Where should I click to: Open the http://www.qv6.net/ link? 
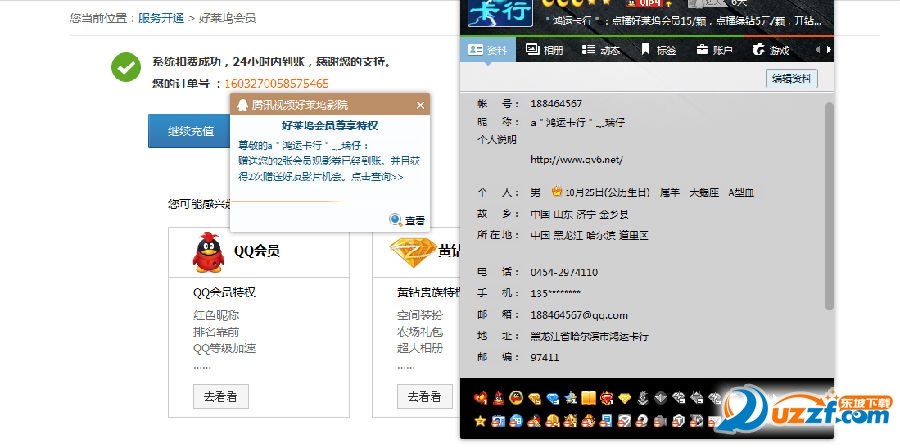576,159
